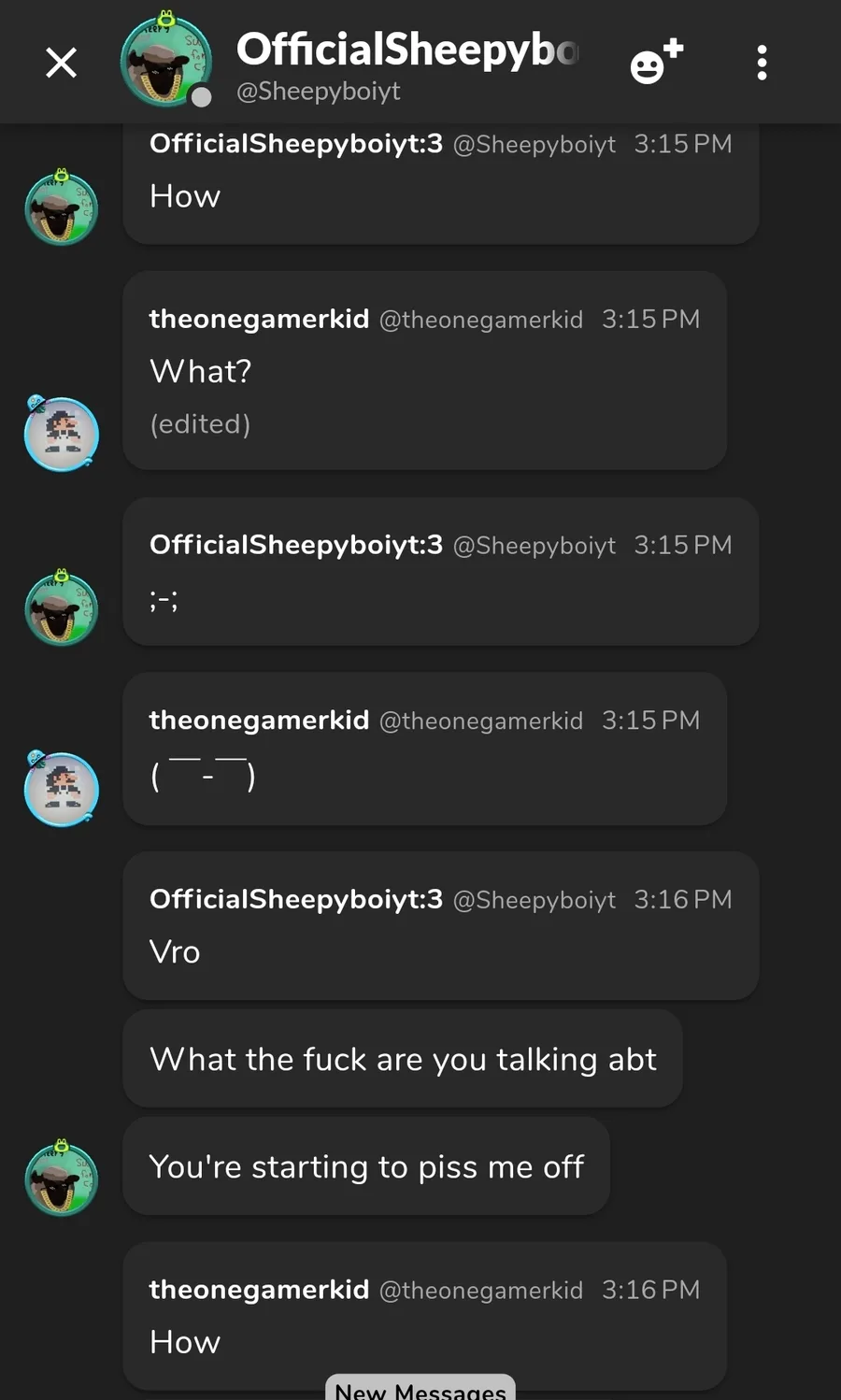This screenshot has height=1400, width=841.
Task: Tap the sheep avatar beside 'piss me off' message
Action: 62,1178
